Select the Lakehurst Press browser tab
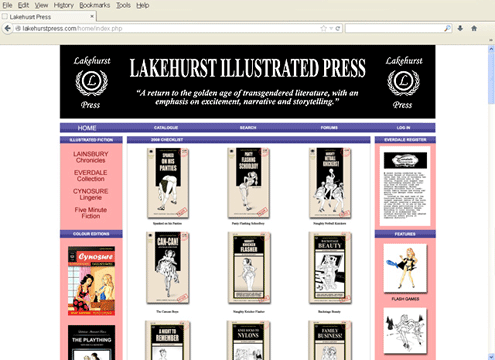This screenshot has width=495, height=360. pyautogui.click(x=48, y=16)
